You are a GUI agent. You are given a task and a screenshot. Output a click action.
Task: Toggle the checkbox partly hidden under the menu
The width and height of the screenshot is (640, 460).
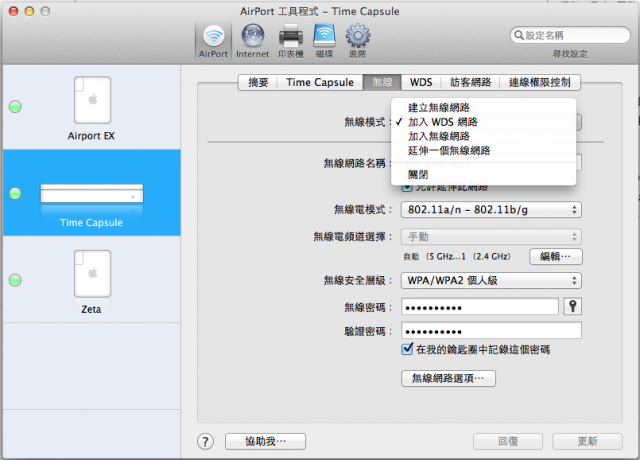coord(407,188)
